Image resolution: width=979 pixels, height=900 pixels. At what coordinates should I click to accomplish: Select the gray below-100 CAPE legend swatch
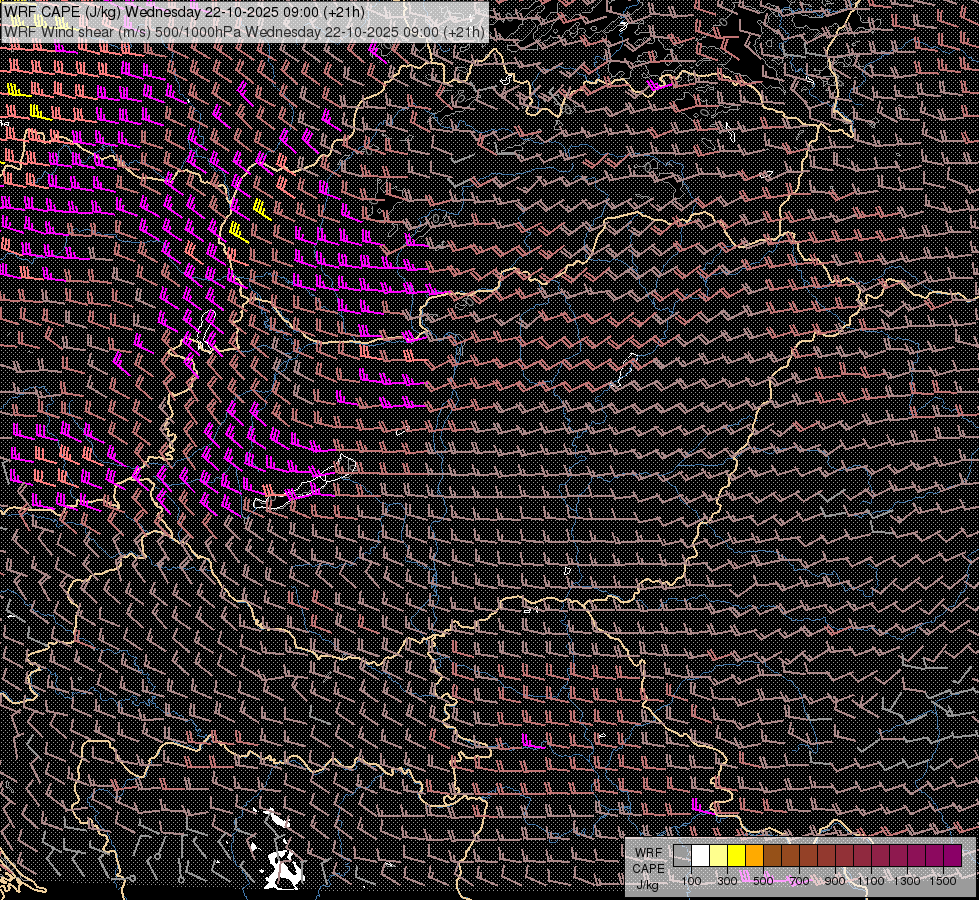(682, 855)
